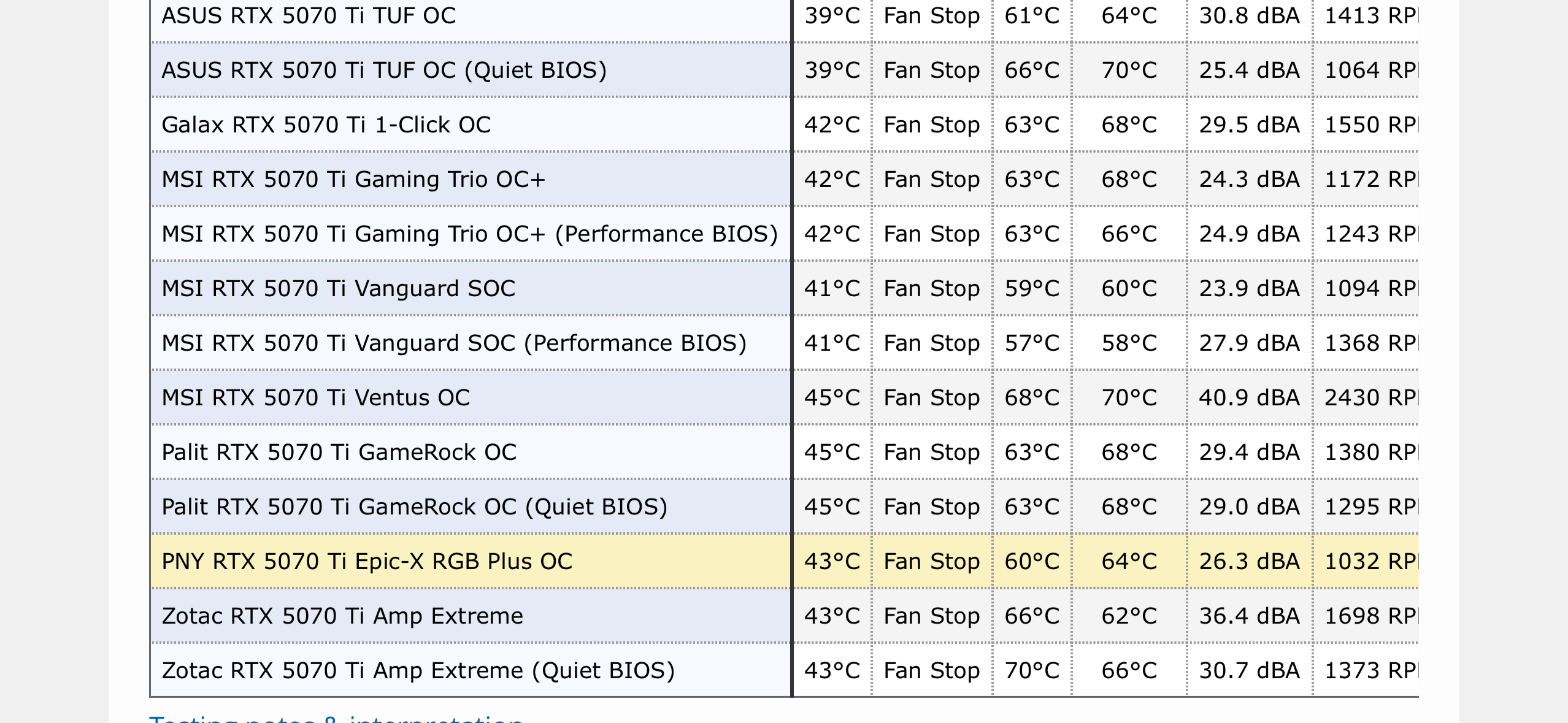This screenshot has height=723, width=1568.
Task: Click the 40.9 dBA noise value
Action: coord(1249,397)
